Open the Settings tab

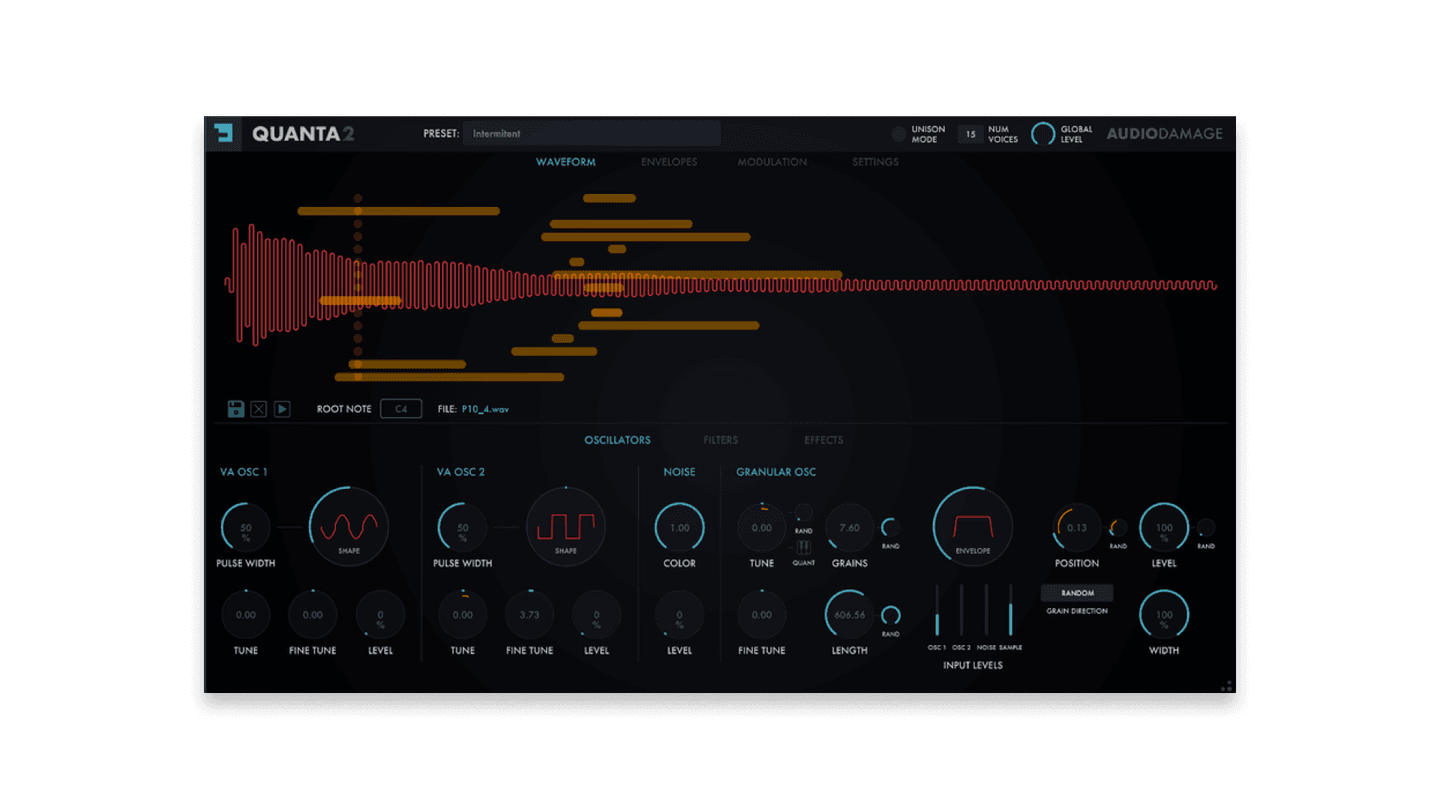(875, 162)
